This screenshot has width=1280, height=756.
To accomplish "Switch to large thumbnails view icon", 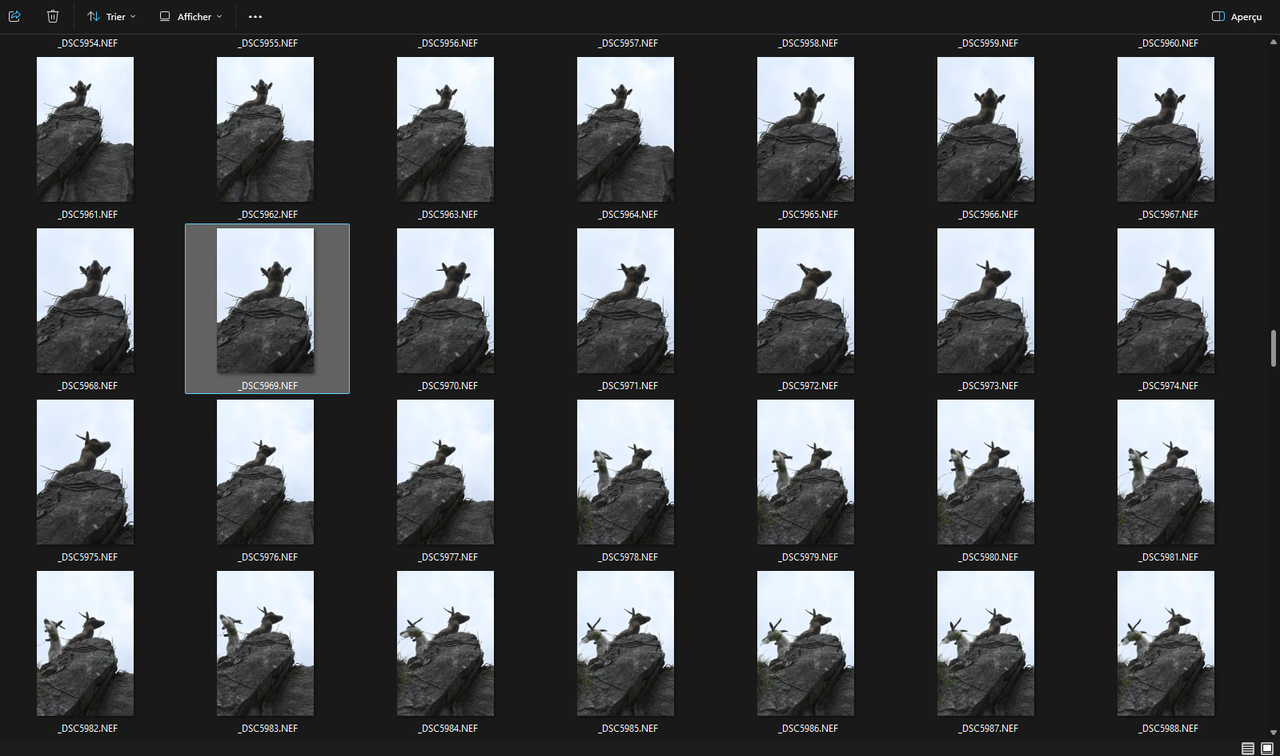I will click(x=1267, y=748).
